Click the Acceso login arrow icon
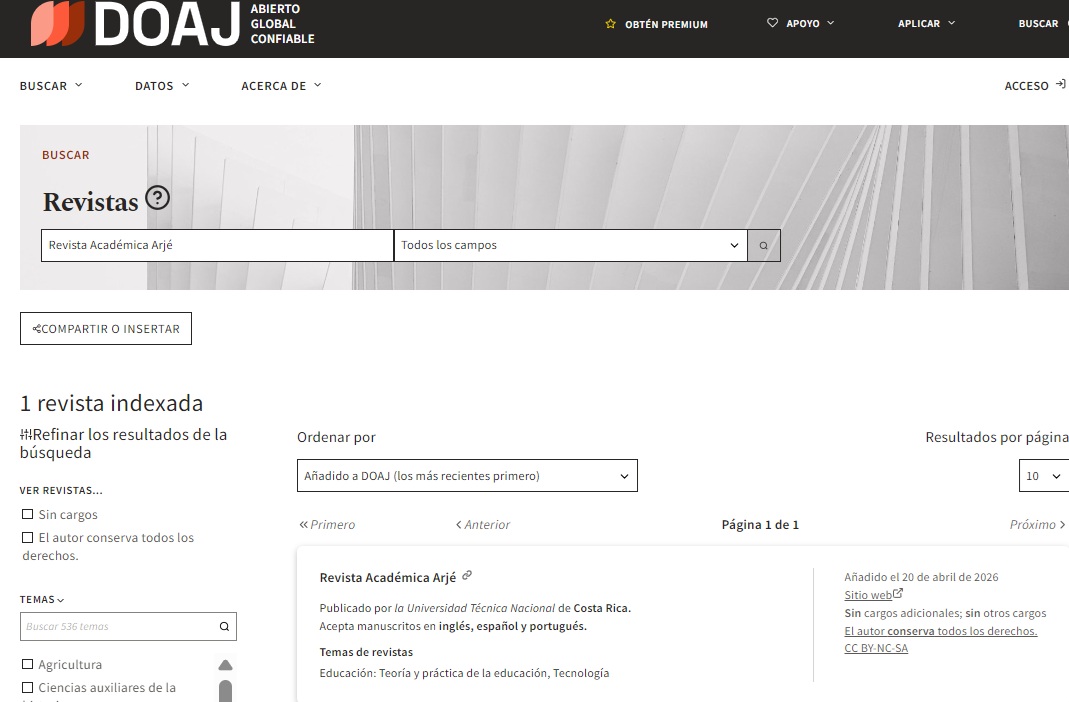The image size is (1069, 702). pyautogui.click(x=1060, y=85)
